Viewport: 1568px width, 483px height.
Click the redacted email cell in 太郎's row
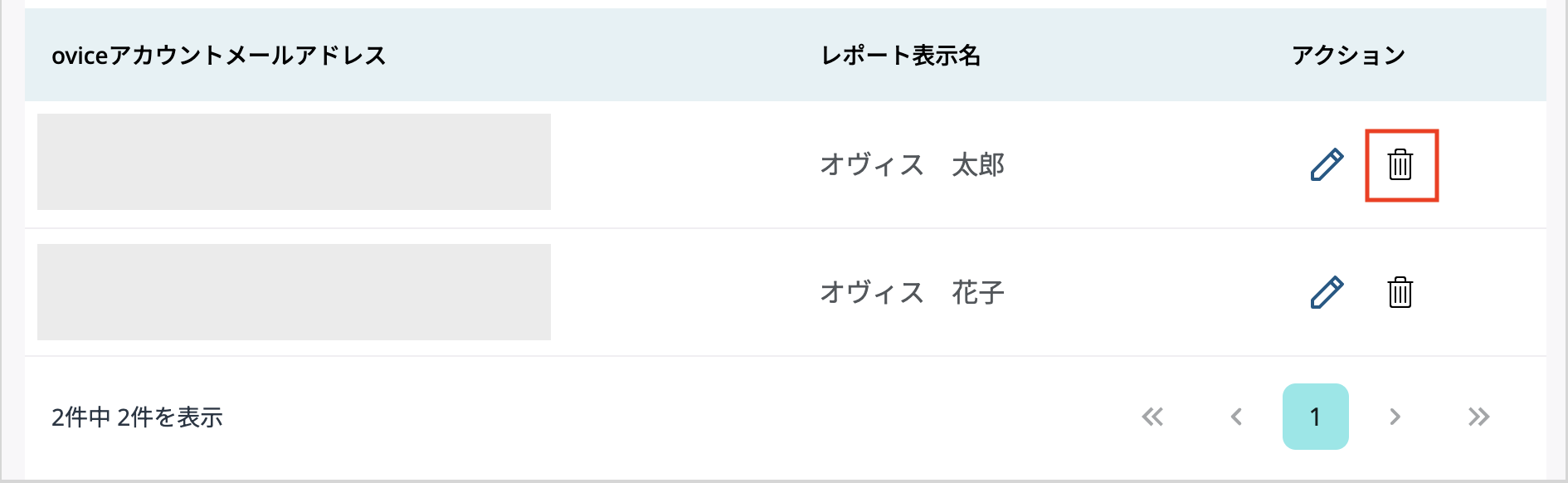click(x=294, y=162)
